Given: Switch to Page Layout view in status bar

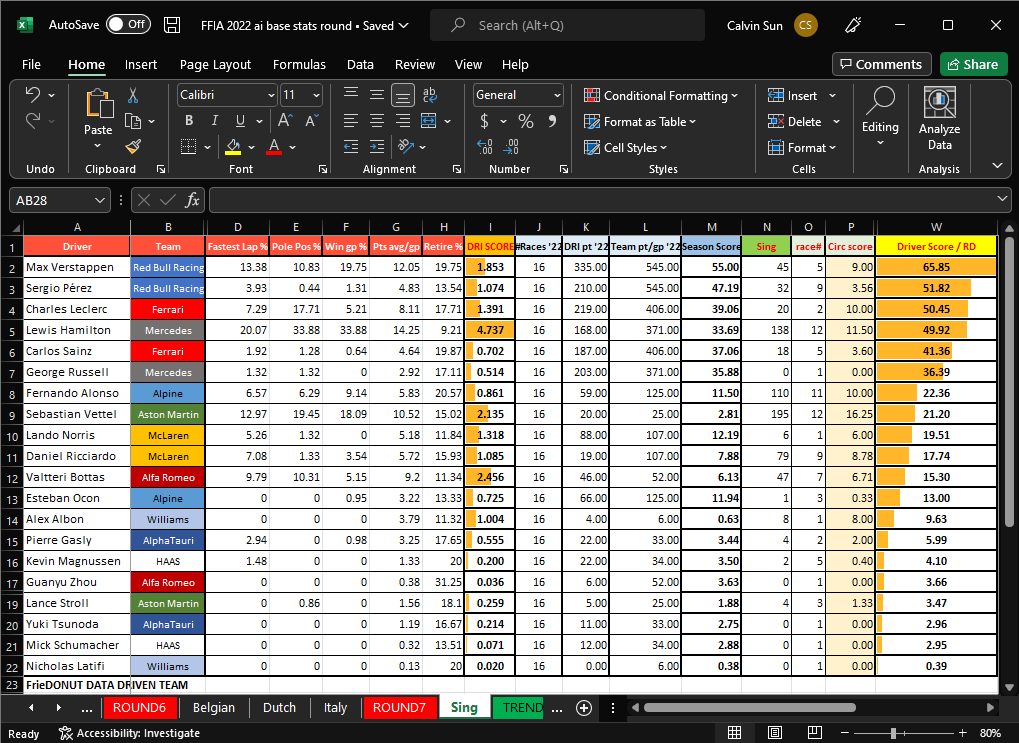Looking at the screenshot, I should (775, 733).
